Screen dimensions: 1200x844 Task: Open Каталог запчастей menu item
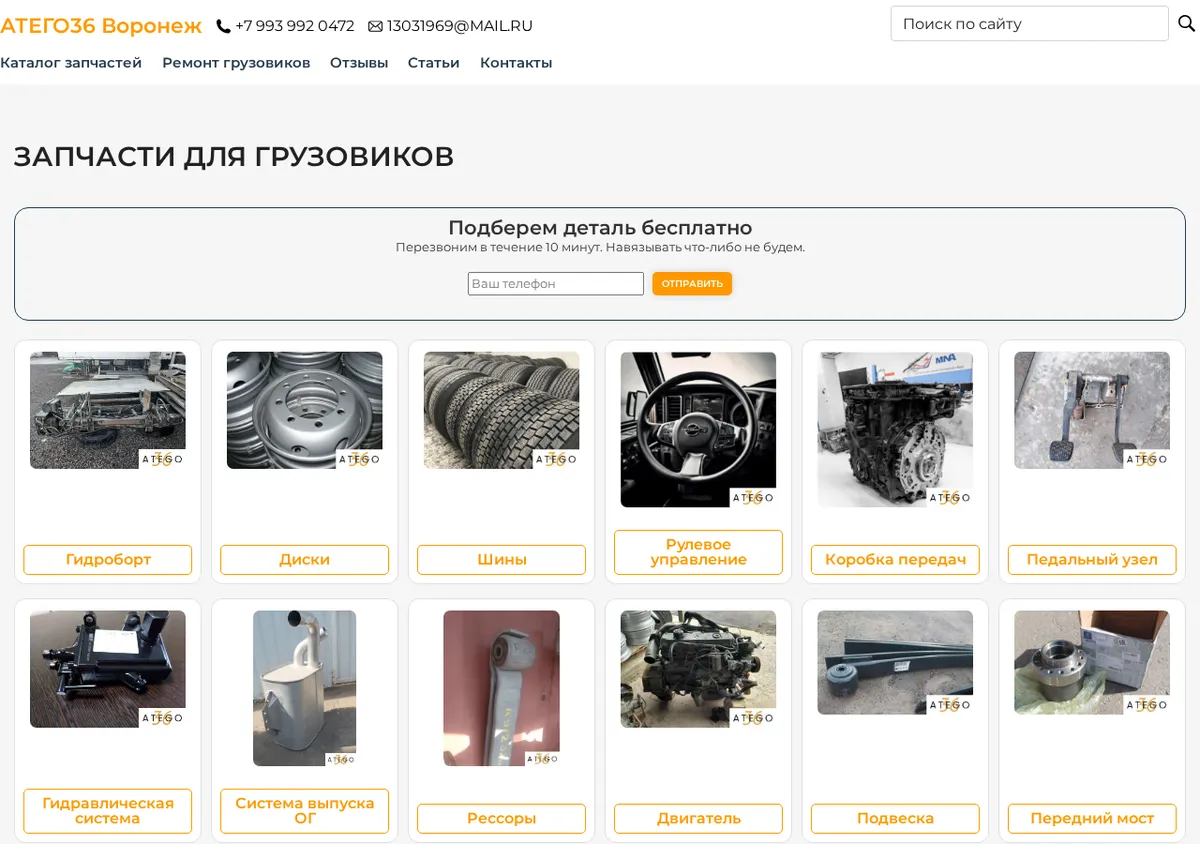[71, 63]
